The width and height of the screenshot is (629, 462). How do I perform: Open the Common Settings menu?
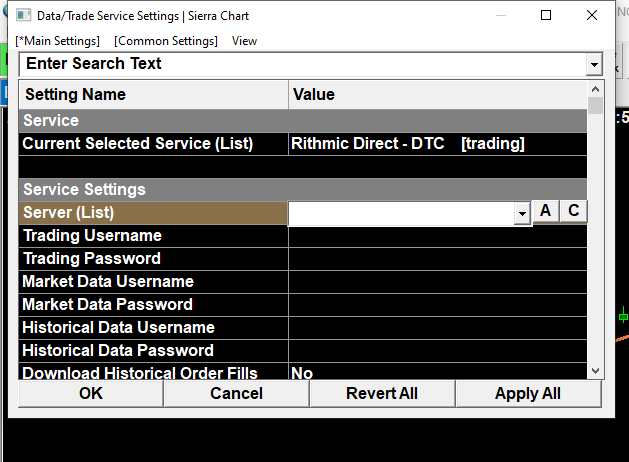coord(166,41)
